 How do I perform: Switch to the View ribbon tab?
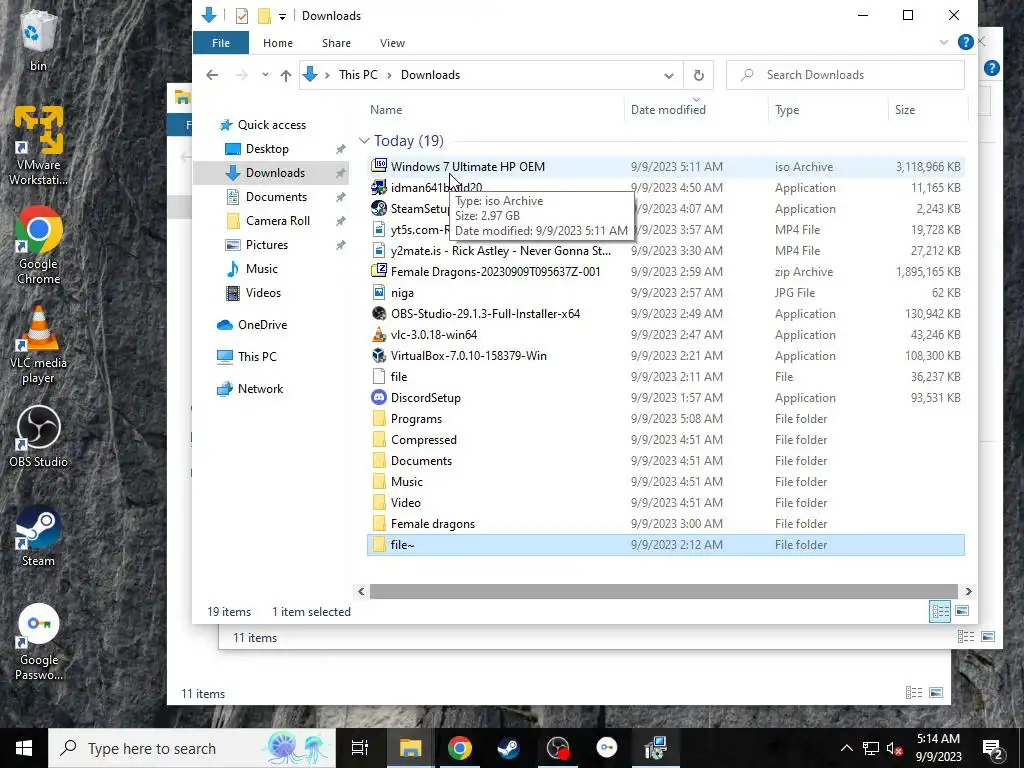392,43
